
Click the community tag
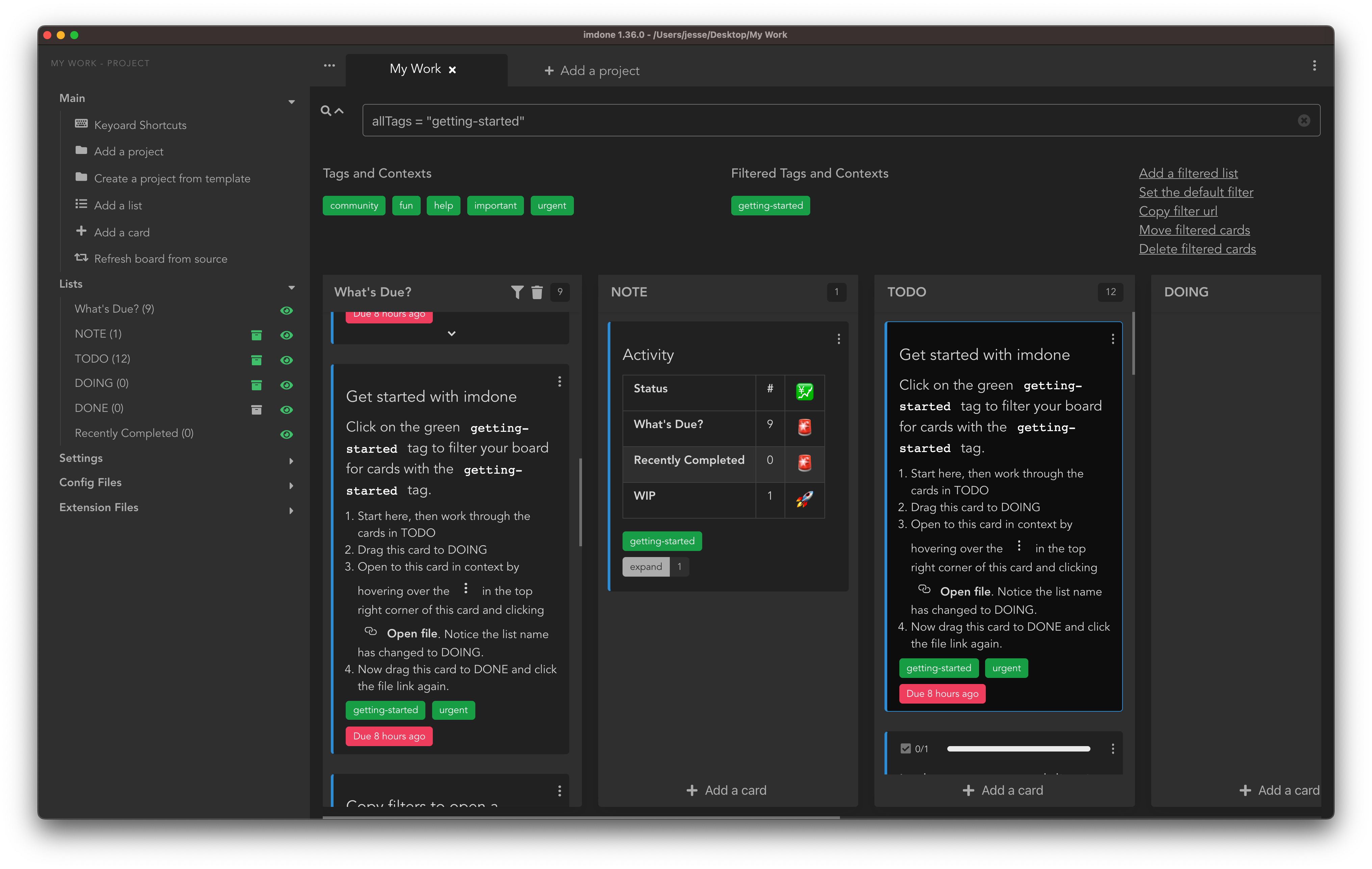[354, 206]
